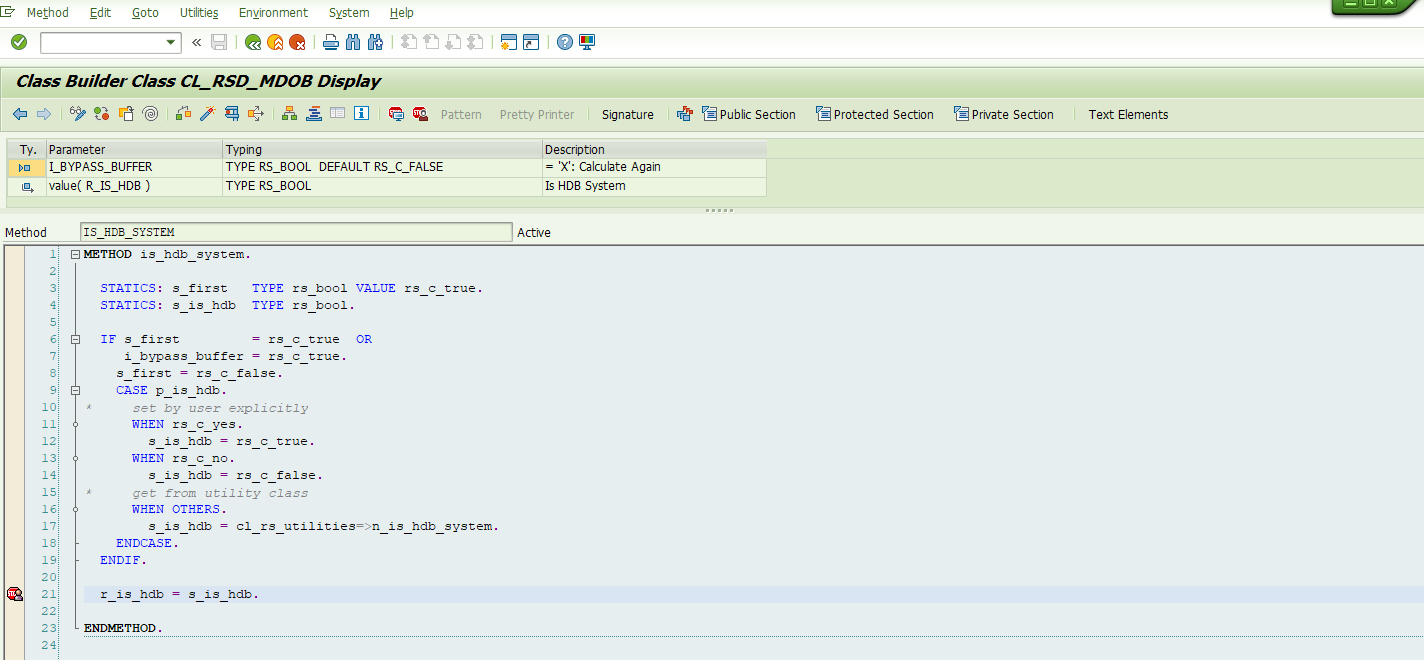
Task: Click the Public Section button
Action: point(748,114)
